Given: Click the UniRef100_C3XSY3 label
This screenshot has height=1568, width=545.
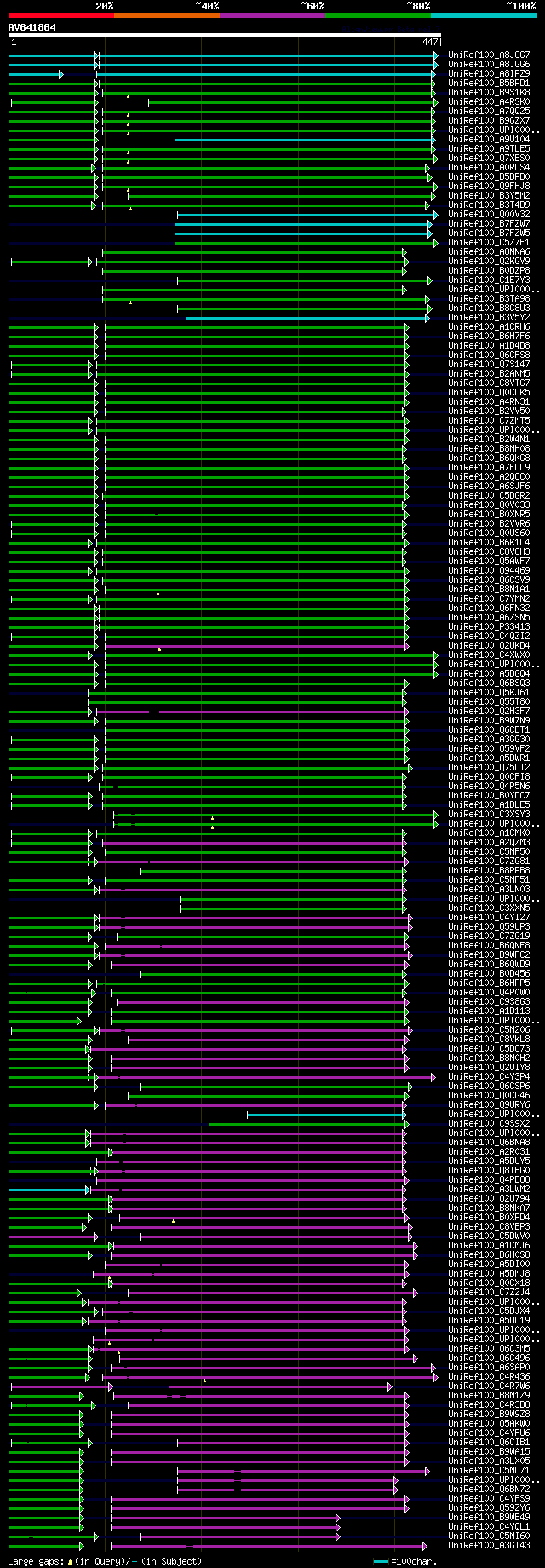Looking at the screenshot, I should 489,815.
